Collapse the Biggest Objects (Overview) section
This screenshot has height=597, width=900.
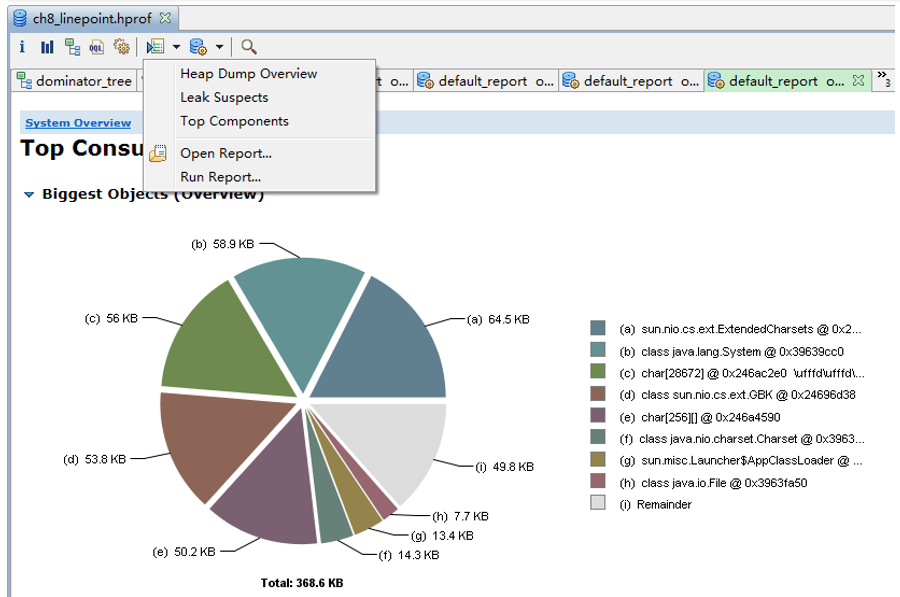(29, 195)
